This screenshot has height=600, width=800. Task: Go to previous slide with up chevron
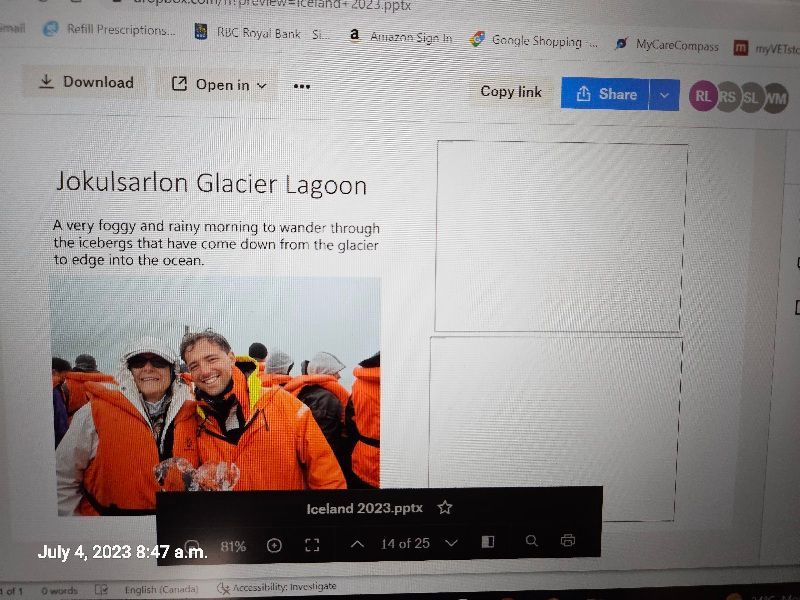(357, 544)
